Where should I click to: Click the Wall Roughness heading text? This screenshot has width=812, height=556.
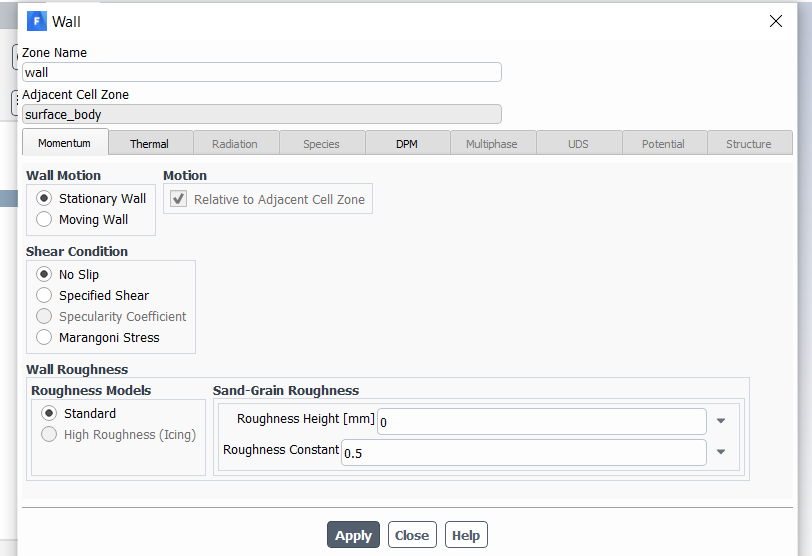pyautogui.click(x=77, y=370)
